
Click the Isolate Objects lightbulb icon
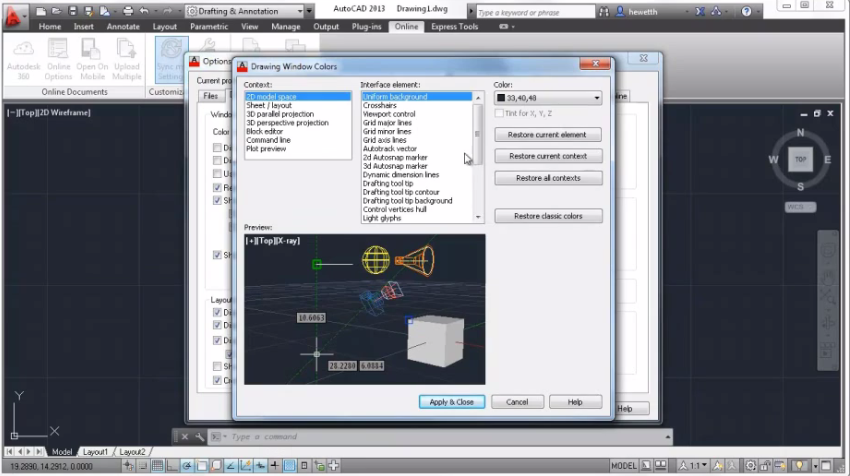click(x=800, y=466)
